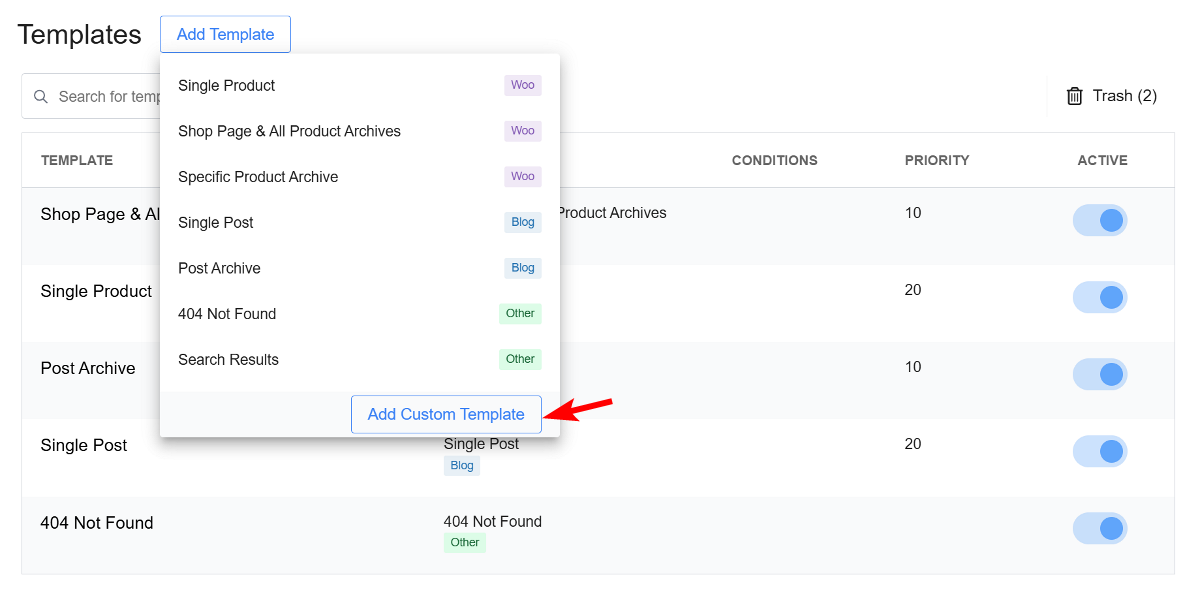Image resolution: width=1200 pixels, height=592 pixels.
Task: Pick Post Archive from the template list
Action: [219, 268]
